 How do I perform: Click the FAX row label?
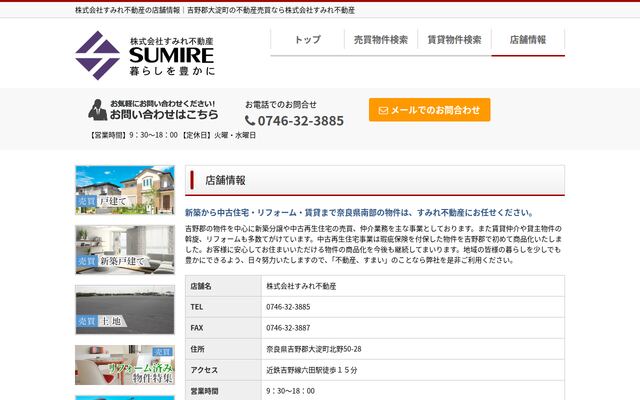tap(196, 328)
